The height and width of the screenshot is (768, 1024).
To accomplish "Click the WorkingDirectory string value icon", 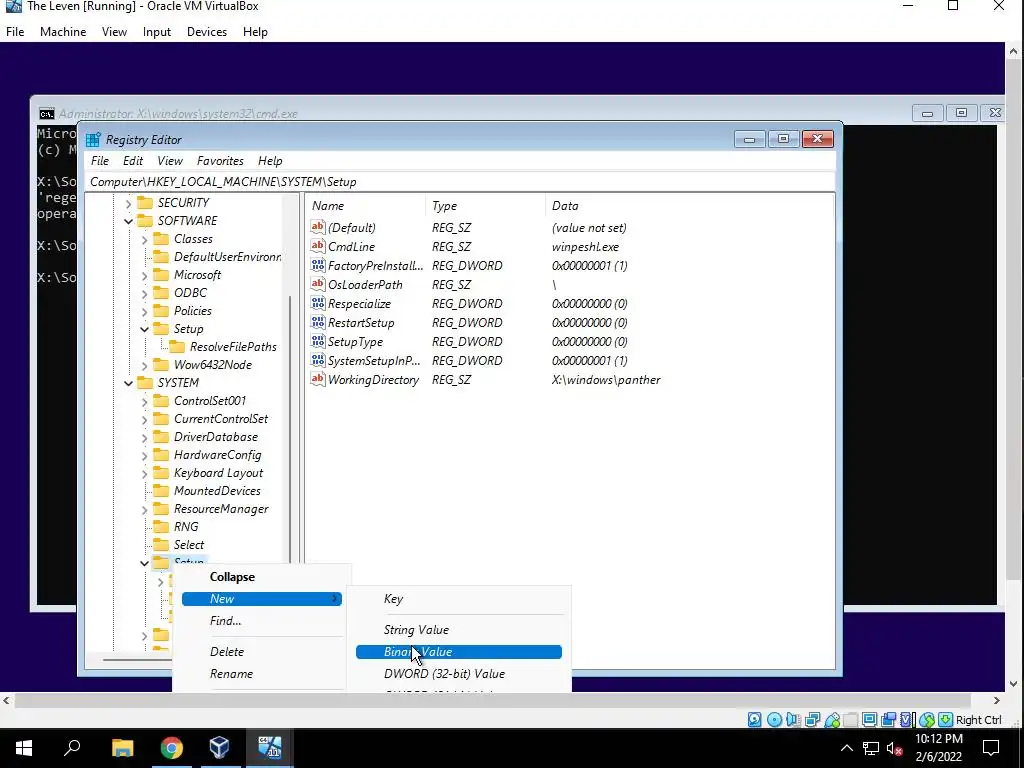I will (317, 379).
